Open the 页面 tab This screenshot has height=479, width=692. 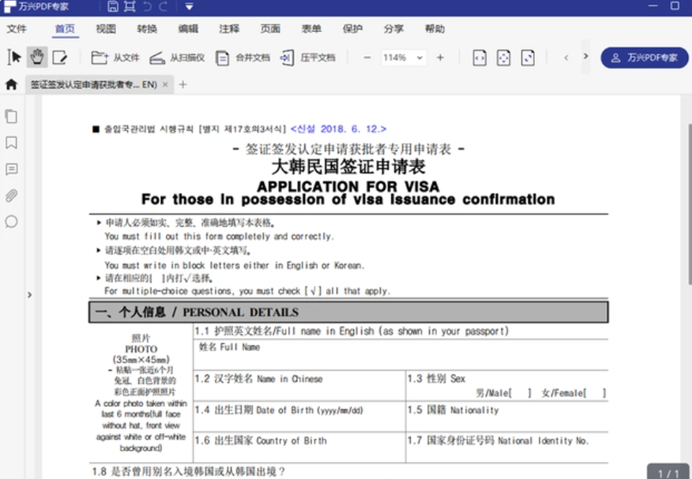(270, 29)
